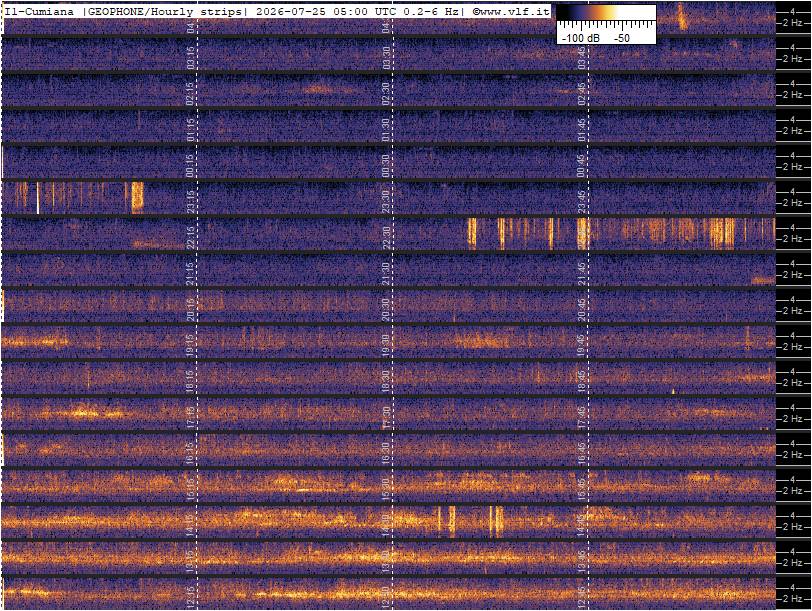Click the 2 Hz axis label of the 03:15 strip
Image resolution: width=812 pixels, height=611 pixels.
[792, 59]
